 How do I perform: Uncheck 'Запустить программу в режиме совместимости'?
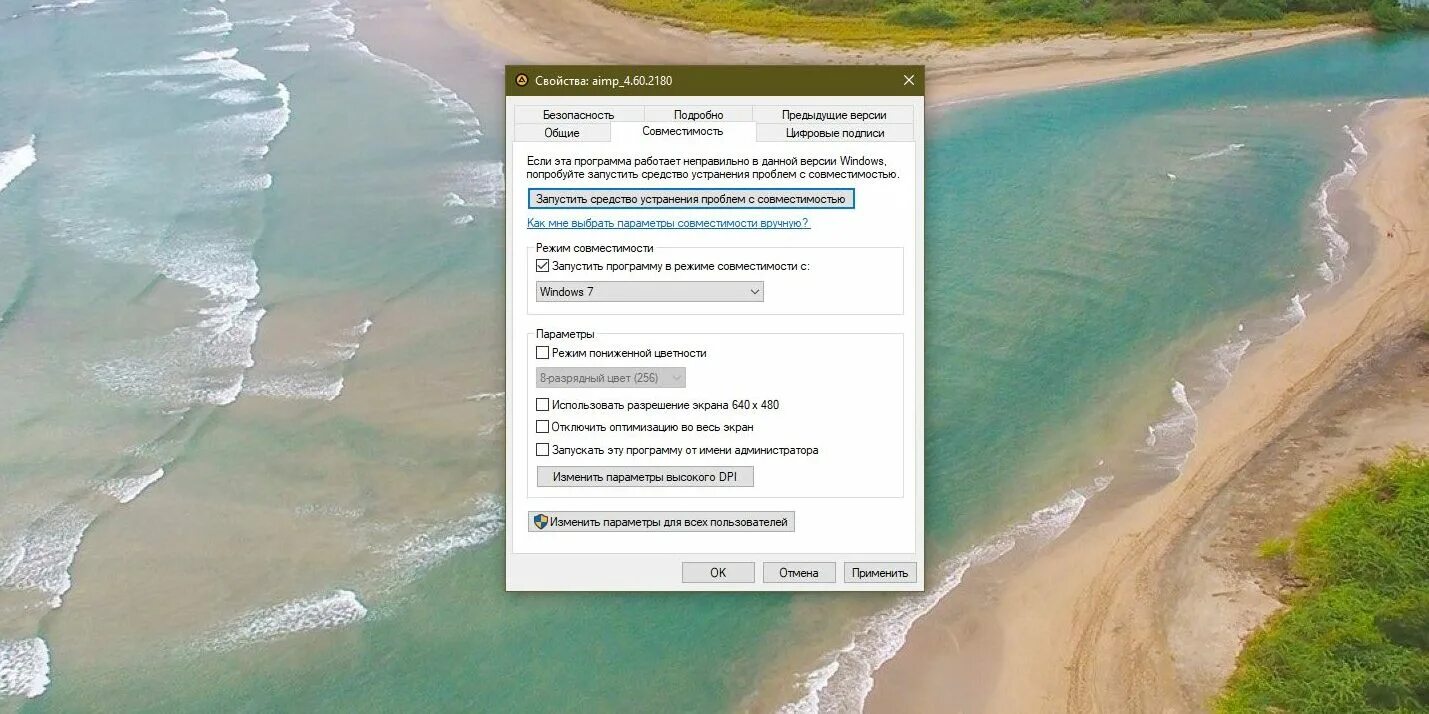542,265
